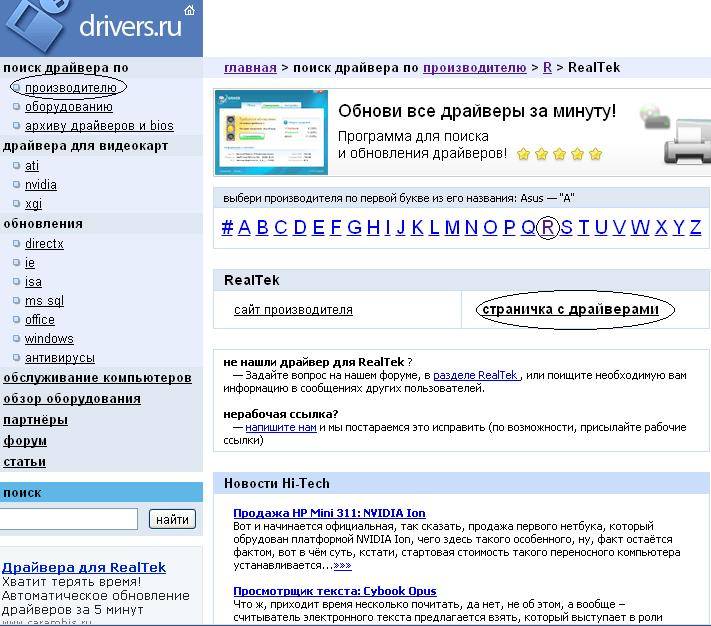Open isa updates link
Viewport: 711px width, 626px height.
tap(33, 281)
